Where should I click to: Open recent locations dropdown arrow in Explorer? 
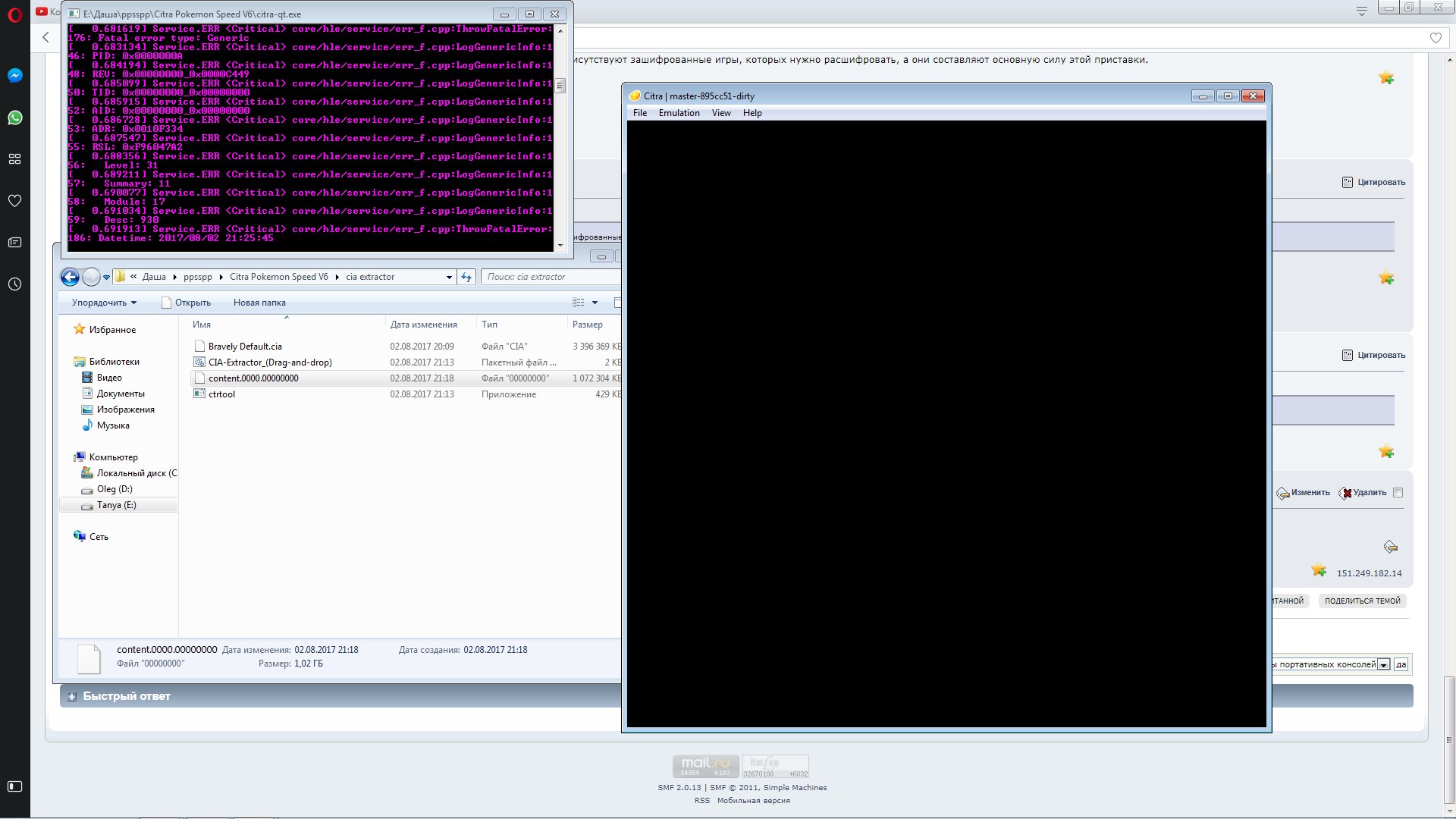(x=106, y=278)
